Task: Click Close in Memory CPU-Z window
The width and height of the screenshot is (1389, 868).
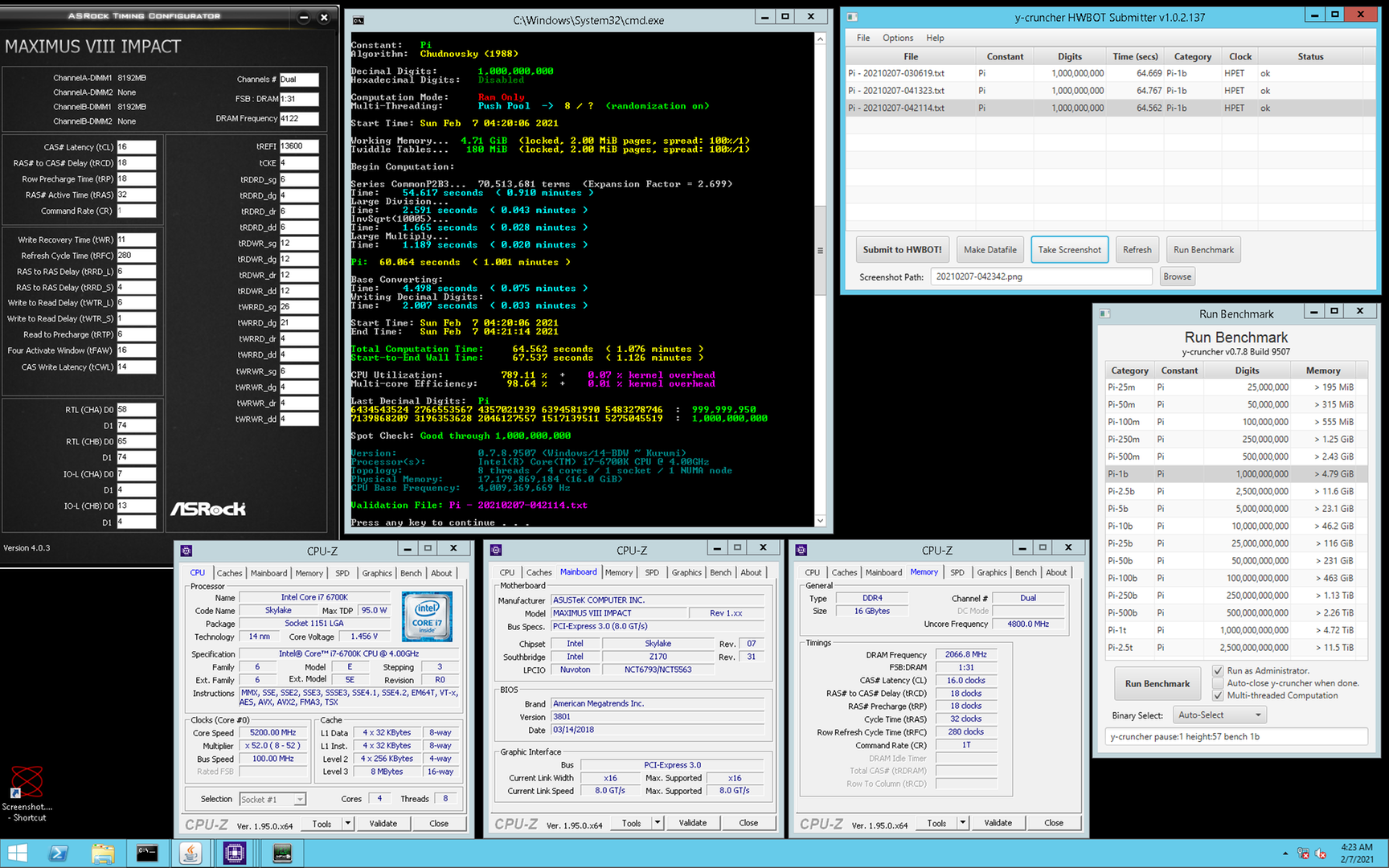Action: 1053,823
